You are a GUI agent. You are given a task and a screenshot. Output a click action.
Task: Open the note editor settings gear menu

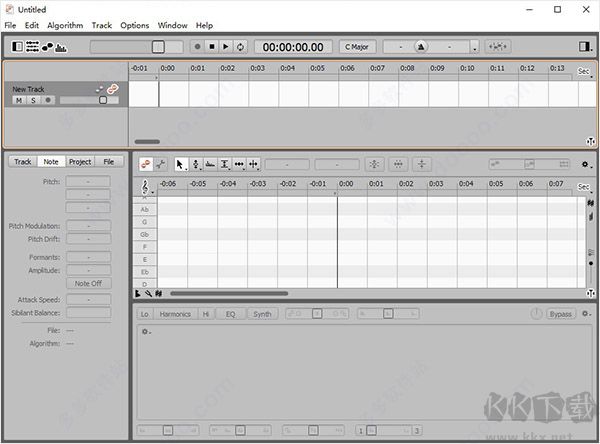point(586,165)
